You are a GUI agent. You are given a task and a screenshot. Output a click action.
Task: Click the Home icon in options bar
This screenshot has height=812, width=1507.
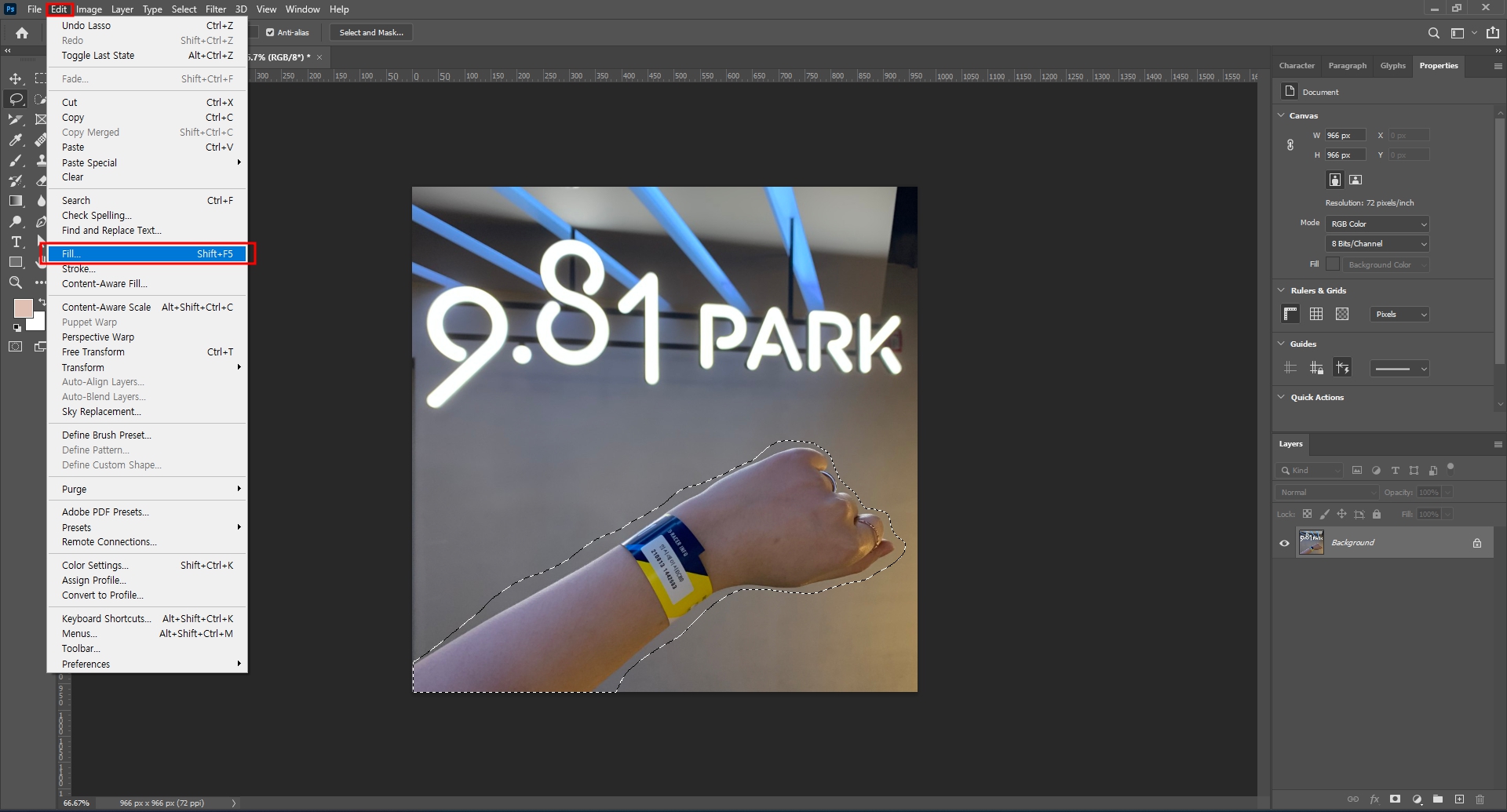[22, 33]
